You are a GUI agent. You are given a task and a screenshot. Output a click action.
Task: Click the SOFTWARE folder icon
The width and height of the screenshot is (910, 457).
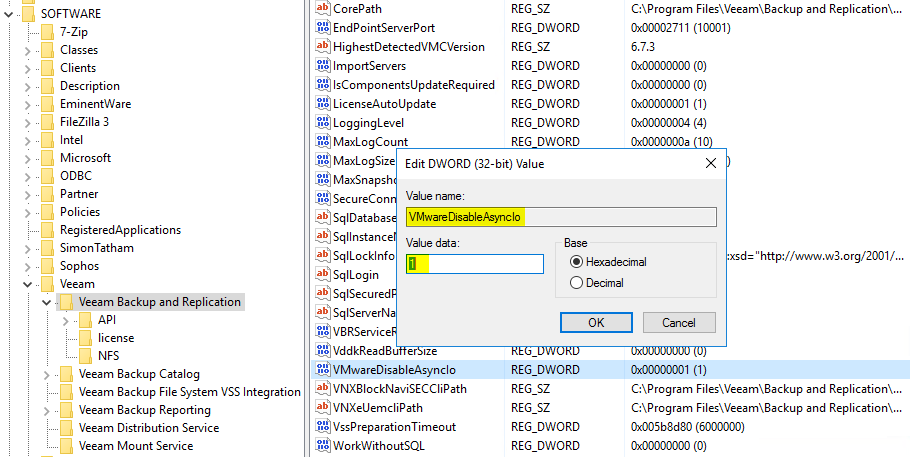(28, 14)
